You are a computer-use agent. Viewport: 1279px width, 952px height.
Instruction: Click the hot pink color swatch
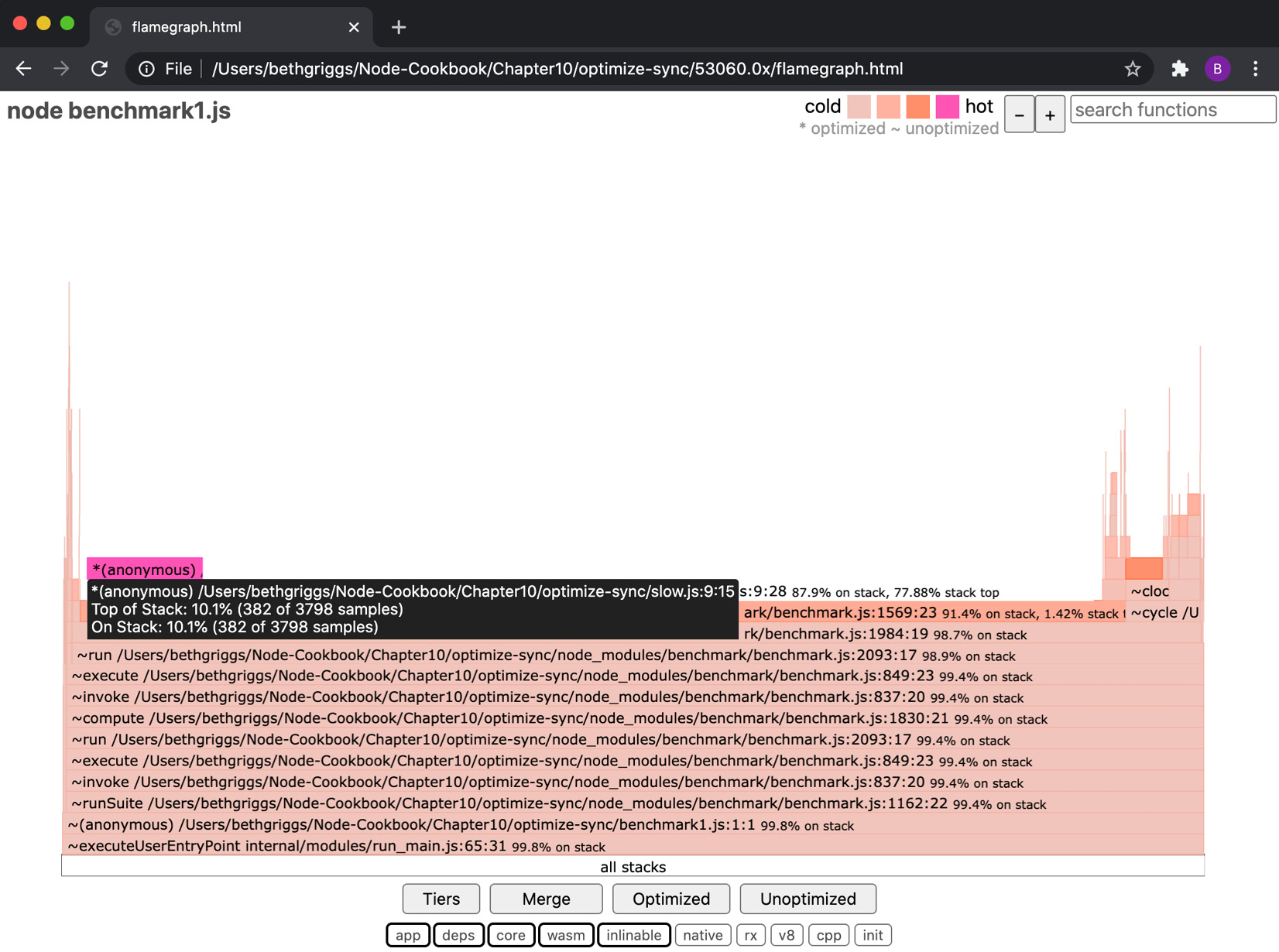(948, 106)
